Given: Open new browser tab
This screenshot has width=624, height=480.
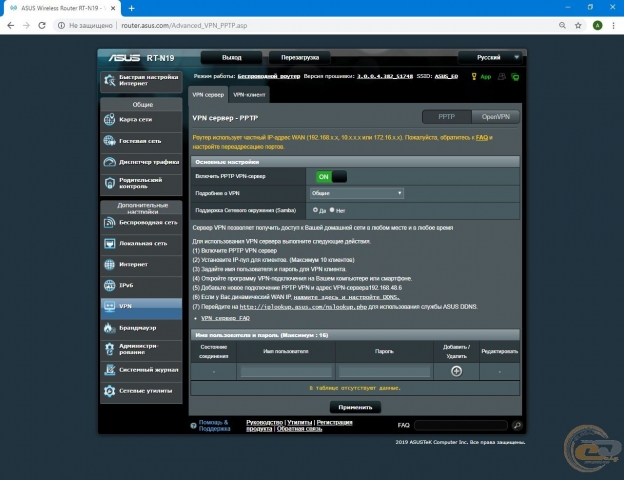Looking at the screenshot, I should (x=131, y=8).
